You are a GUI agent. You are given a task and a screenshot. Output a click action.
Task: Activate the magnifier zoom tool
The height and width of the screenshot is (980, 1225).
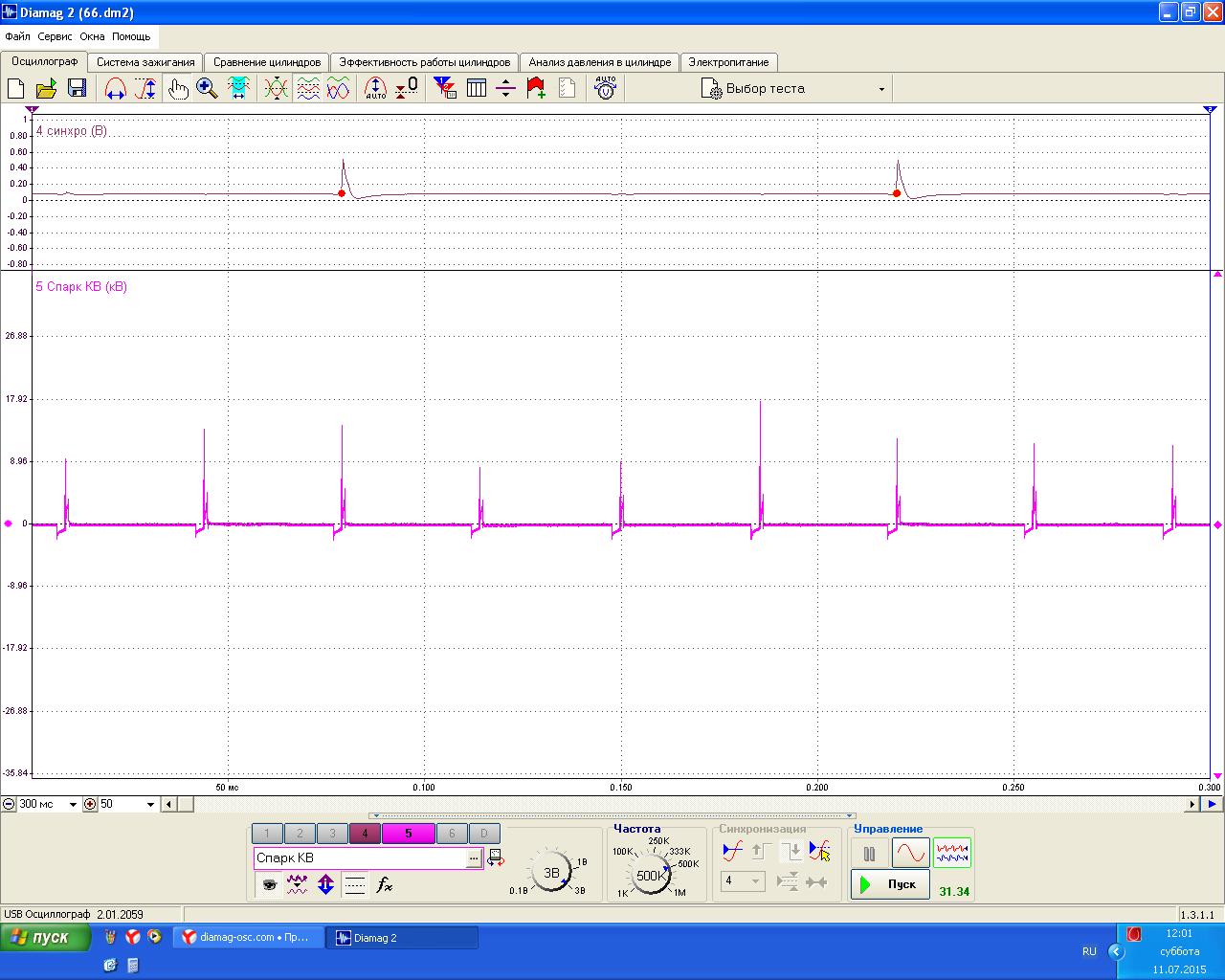(x=207, y=89)
